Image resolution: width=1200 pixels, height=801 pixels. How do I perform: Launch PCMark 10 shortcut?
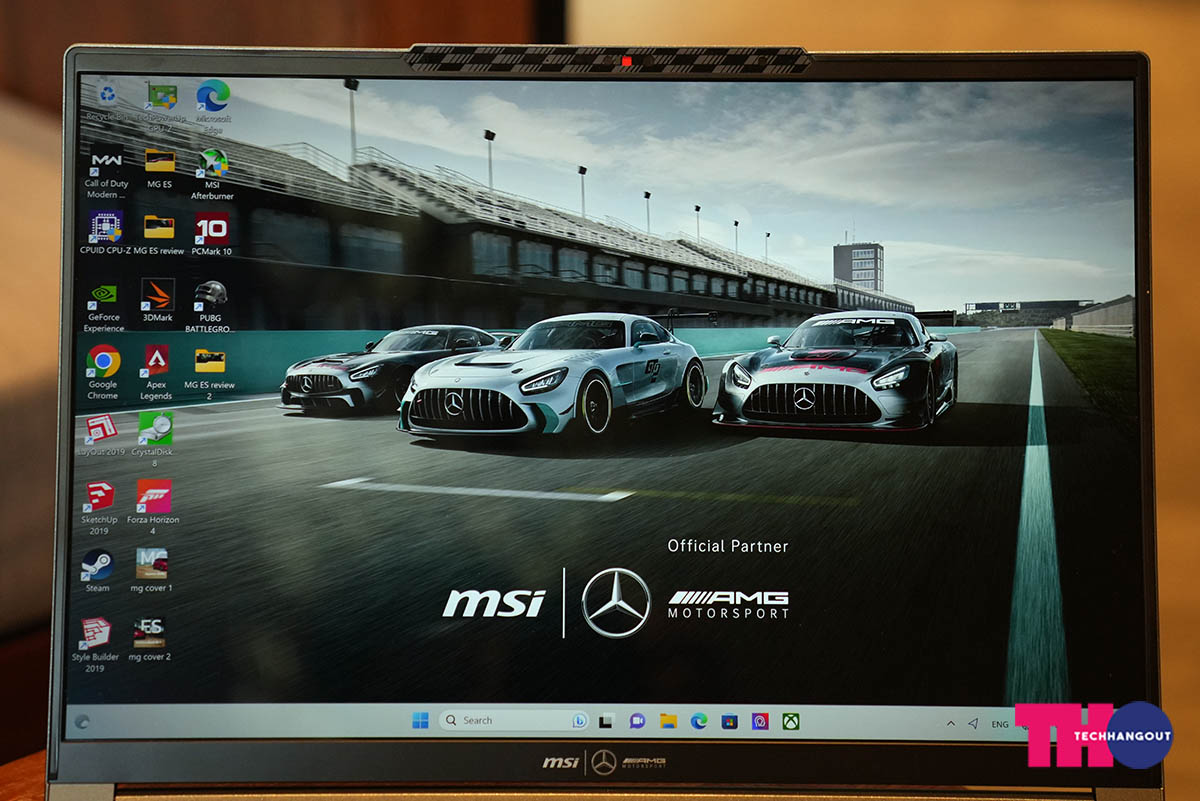click(x=212, y=233)
